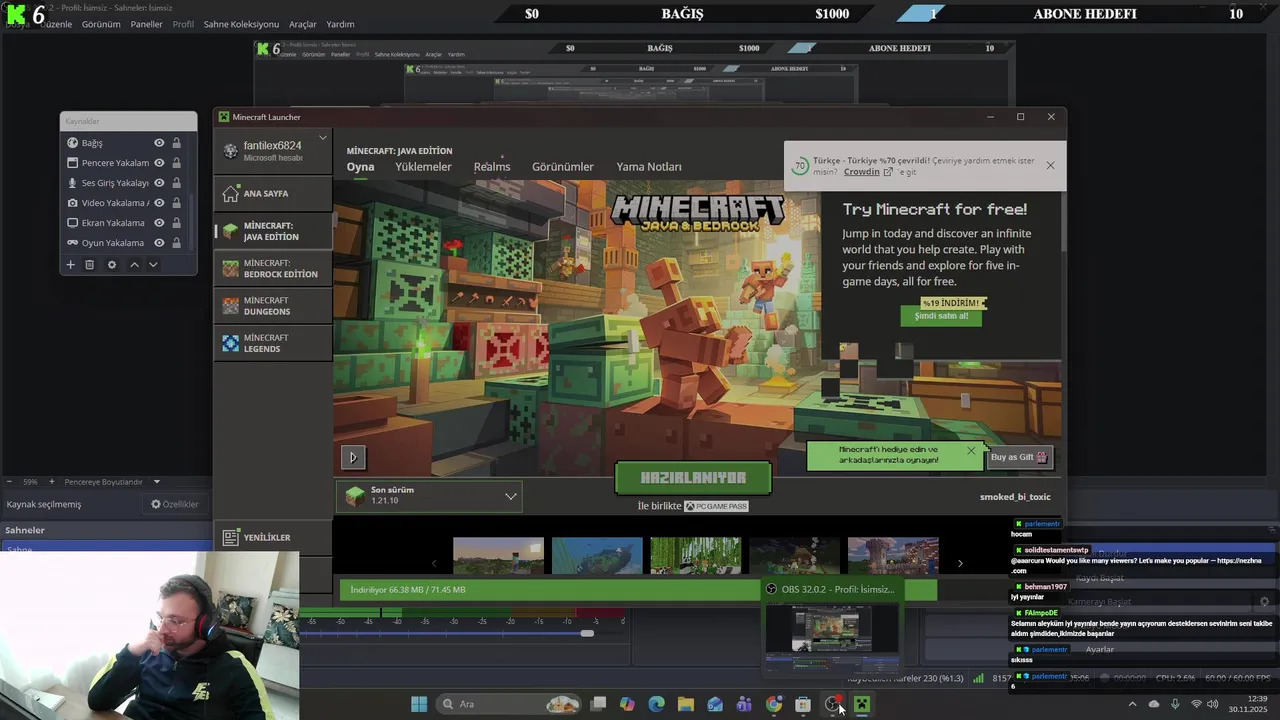Open Windows Start menu

tap(419, 704)
